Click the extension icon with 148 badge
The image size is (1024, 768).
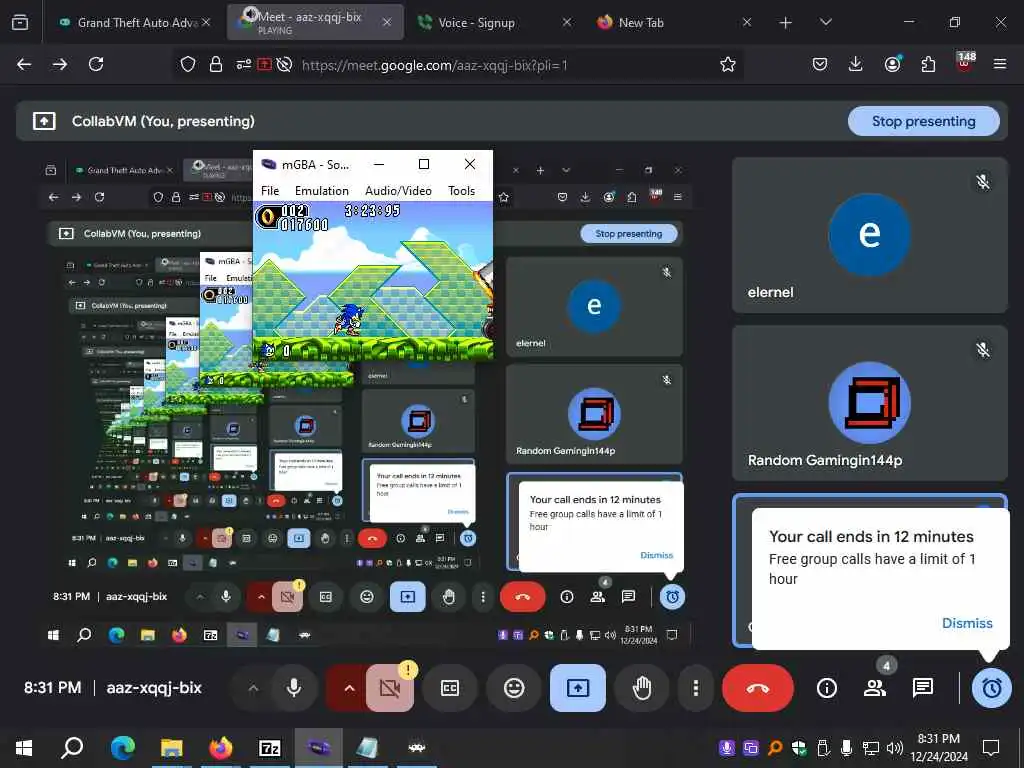965,63
